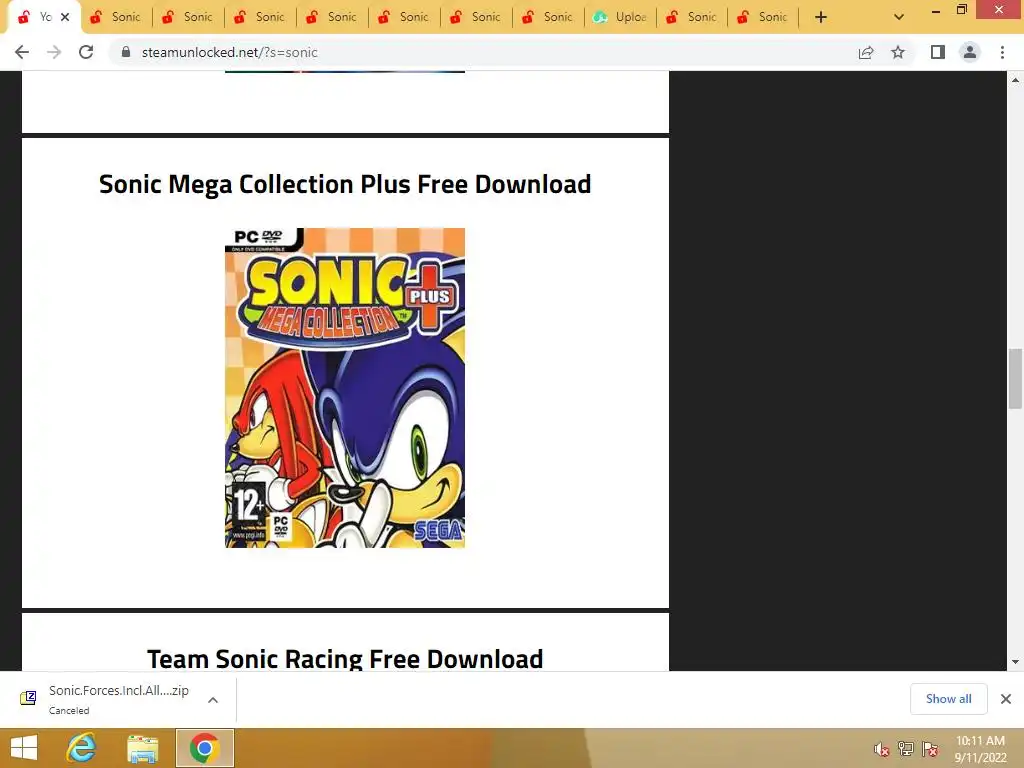Expand the download item options chevron
1024x768 pixels.
pyautogui.click(x=213, y=699)
